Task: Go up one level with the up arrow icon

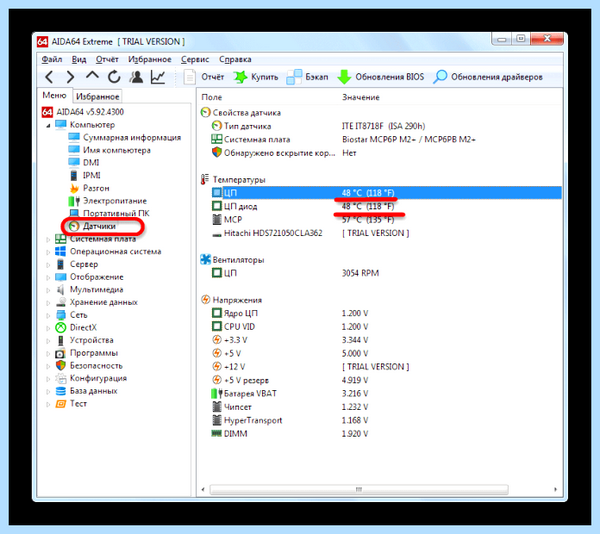Action: 92,76
